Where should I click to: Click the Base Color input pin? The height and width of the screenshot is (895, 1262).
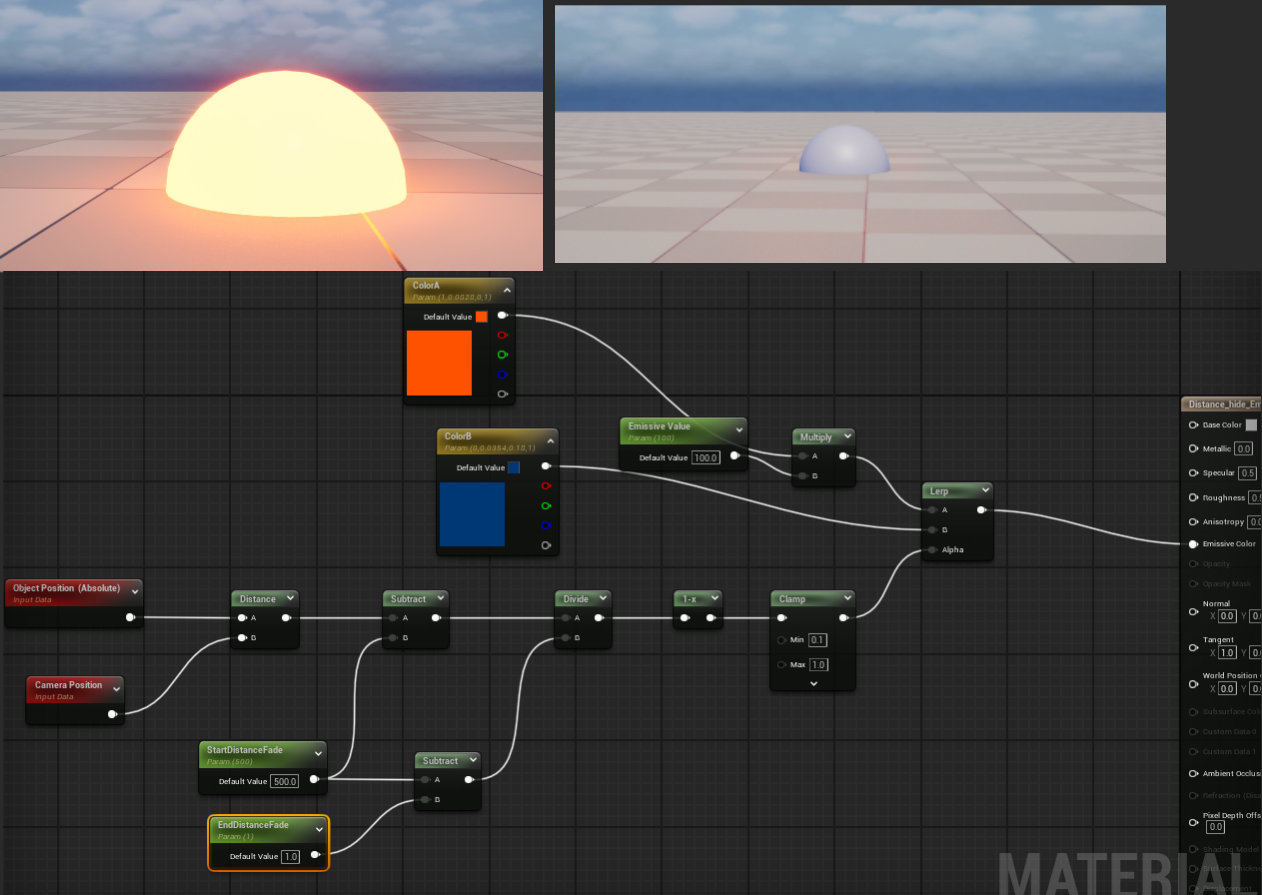tap(1193, 425)
